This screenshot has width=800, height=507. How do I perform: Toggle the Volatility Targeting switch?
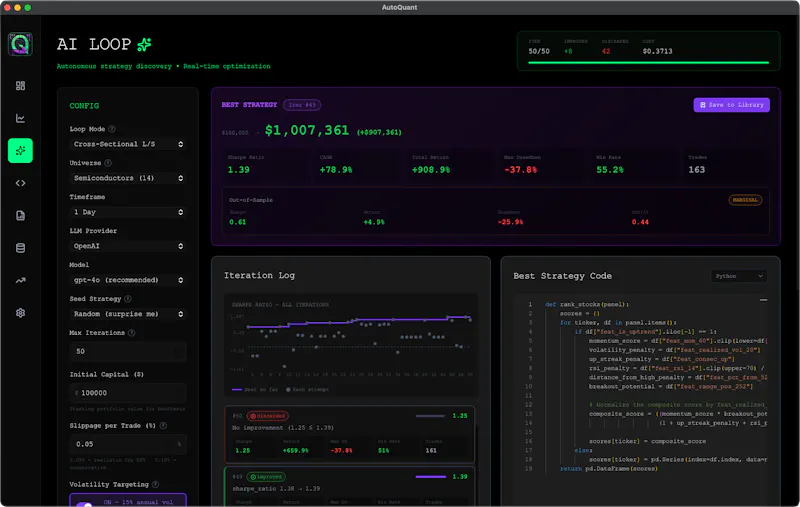click(x=84, y=504)
